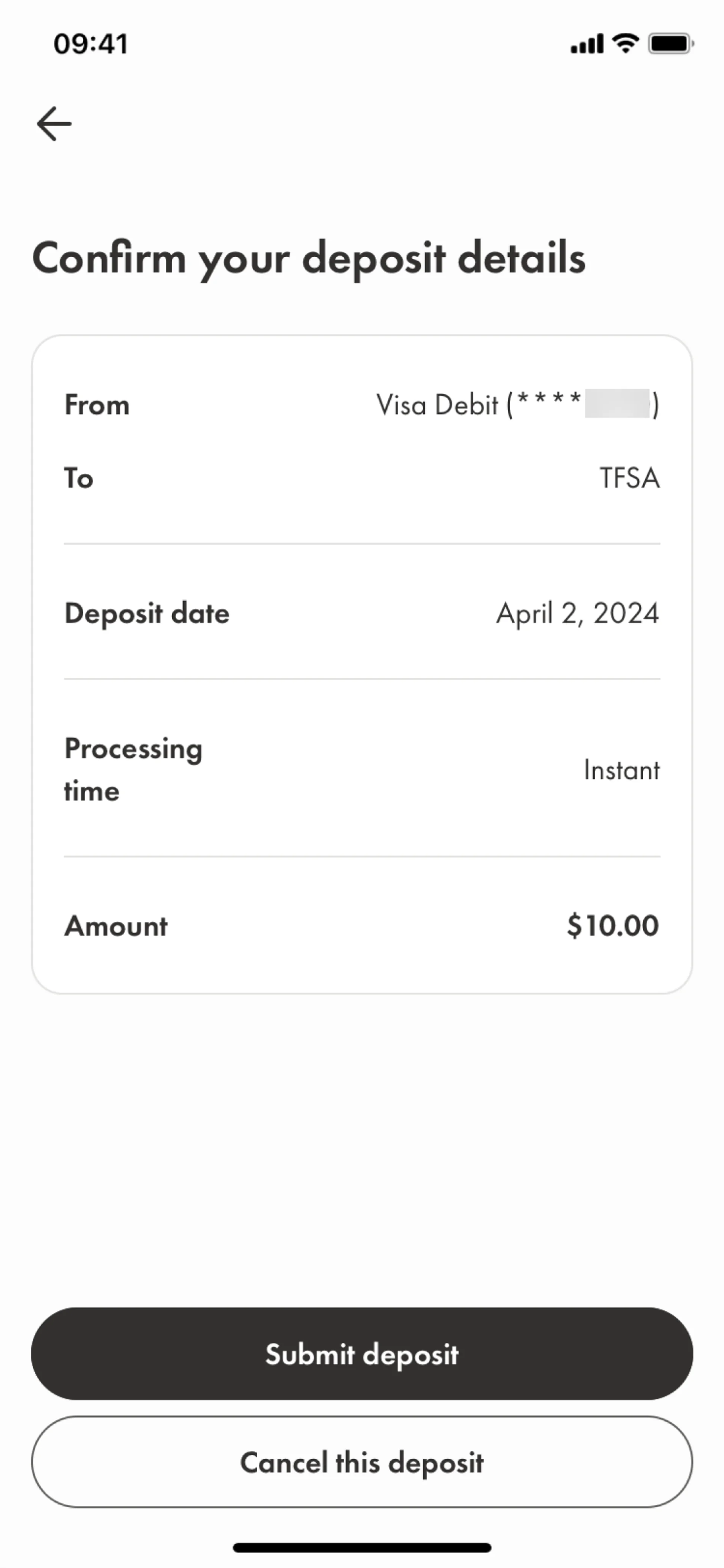Screen dimensions: 724x1568
Task: Tap the Amount label
Action: tap(116, 926)
